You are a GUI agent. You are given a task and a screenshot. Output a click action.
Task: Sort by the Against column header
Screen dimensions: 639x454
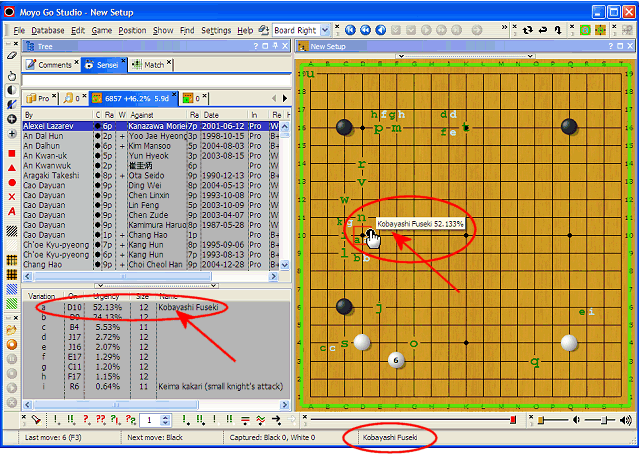[158, 115]
